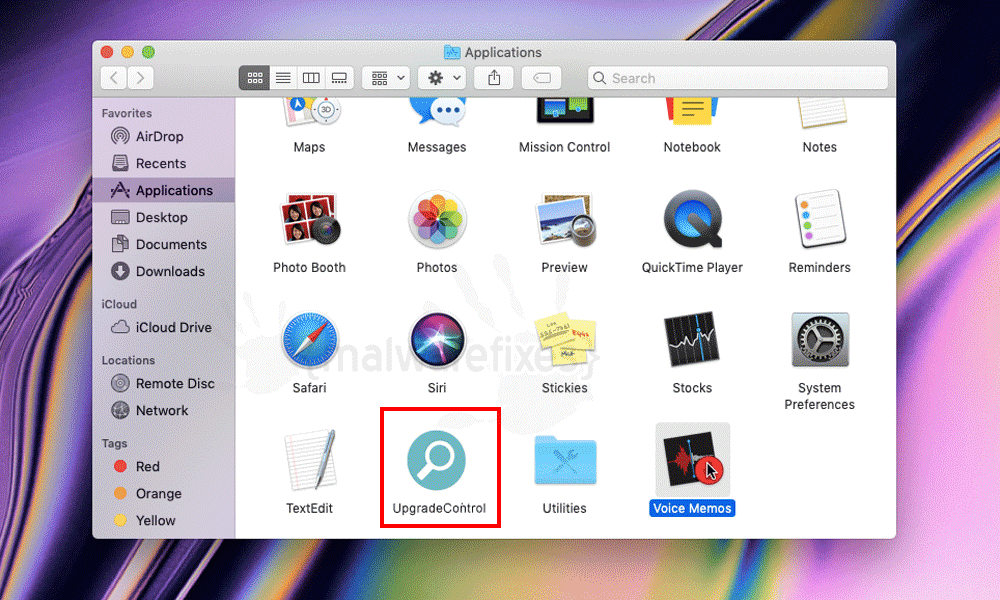Switch to gallery view
Screen dimensions: 1000x600
click(339, 78)
